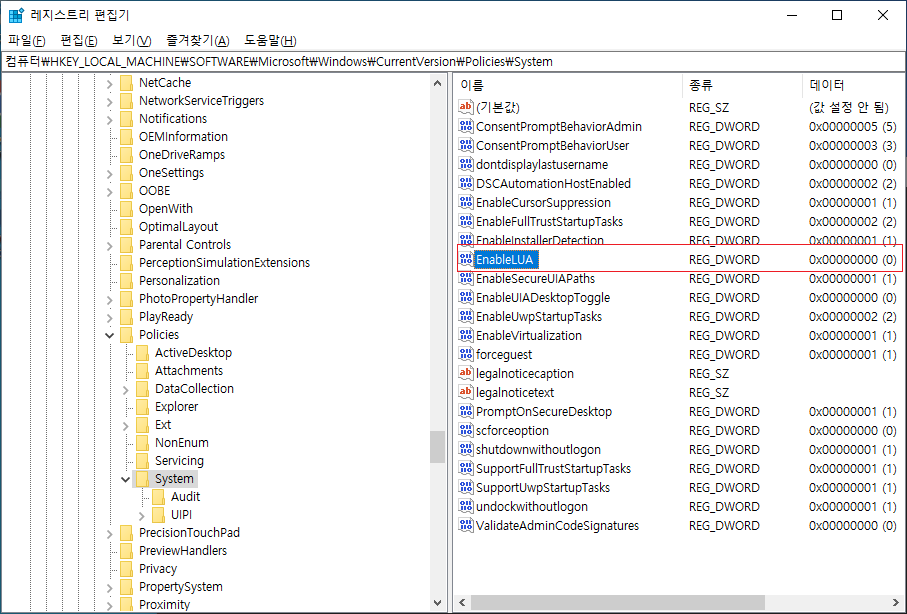907x614 pixels.
Task: Select the OpenWith key
Action: click(166, 208)
